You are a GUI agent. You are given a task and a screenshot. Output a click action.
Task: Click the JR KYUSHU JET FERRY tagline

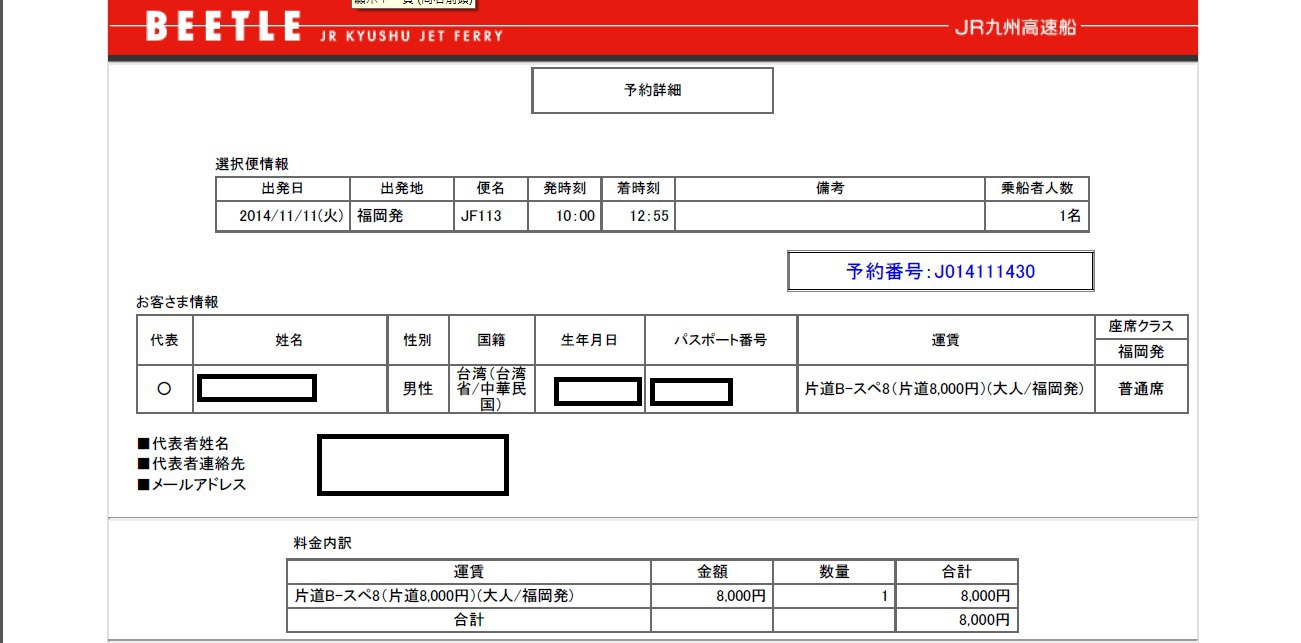pos(410,36)
